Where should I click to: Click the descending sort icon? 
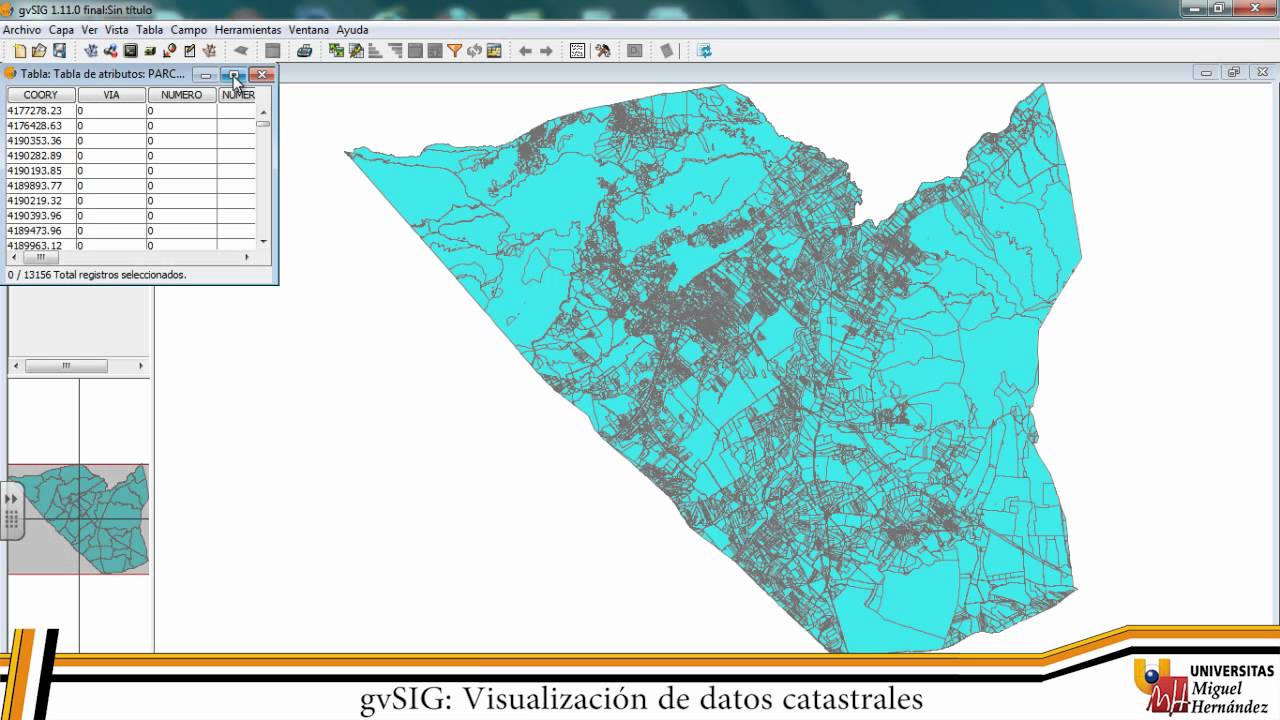click(395, 51)
